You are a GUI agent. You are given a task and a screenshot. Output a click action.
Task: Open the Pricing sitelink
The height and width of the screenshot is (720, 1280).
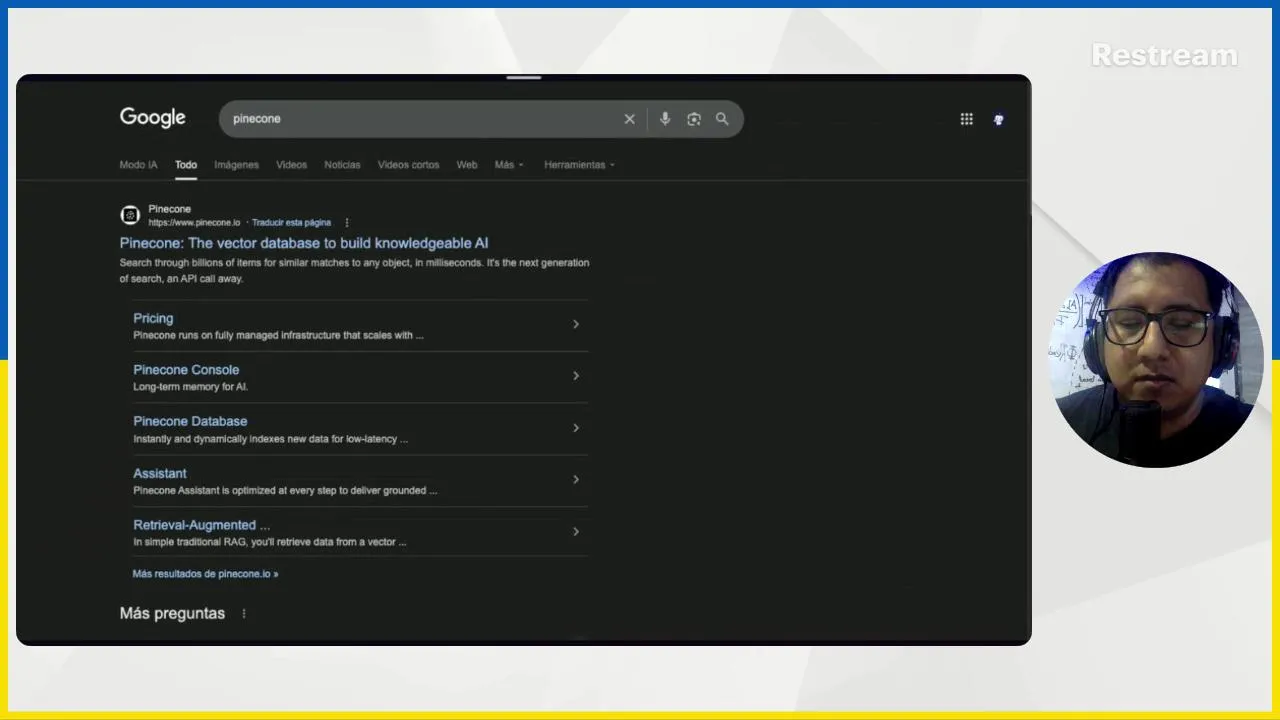pyautogui.click(x=153, y=318)
